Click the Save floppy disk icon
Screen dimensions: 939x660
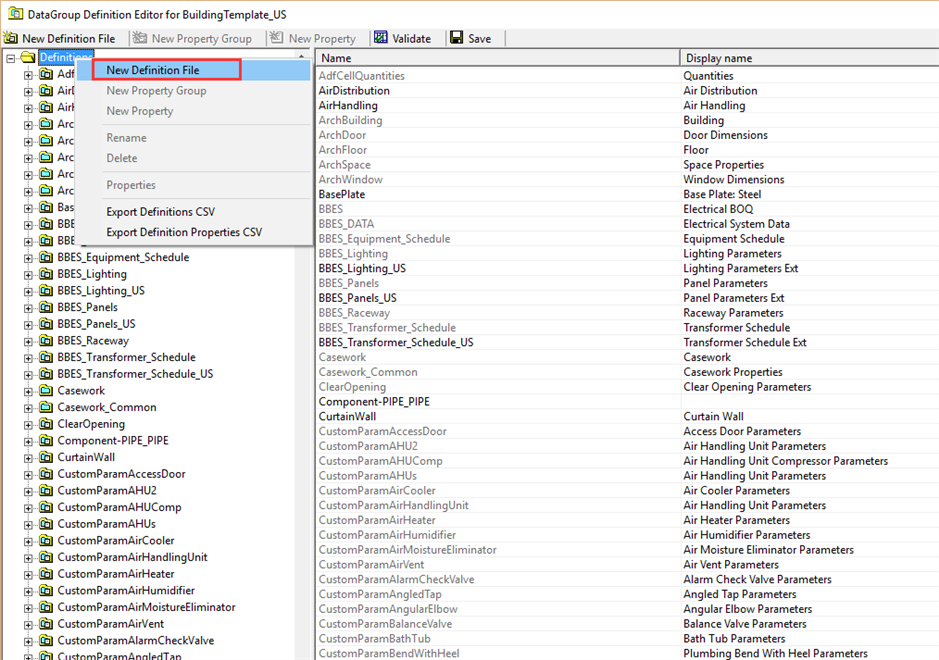pyautogui.click(x=456, y=38)
